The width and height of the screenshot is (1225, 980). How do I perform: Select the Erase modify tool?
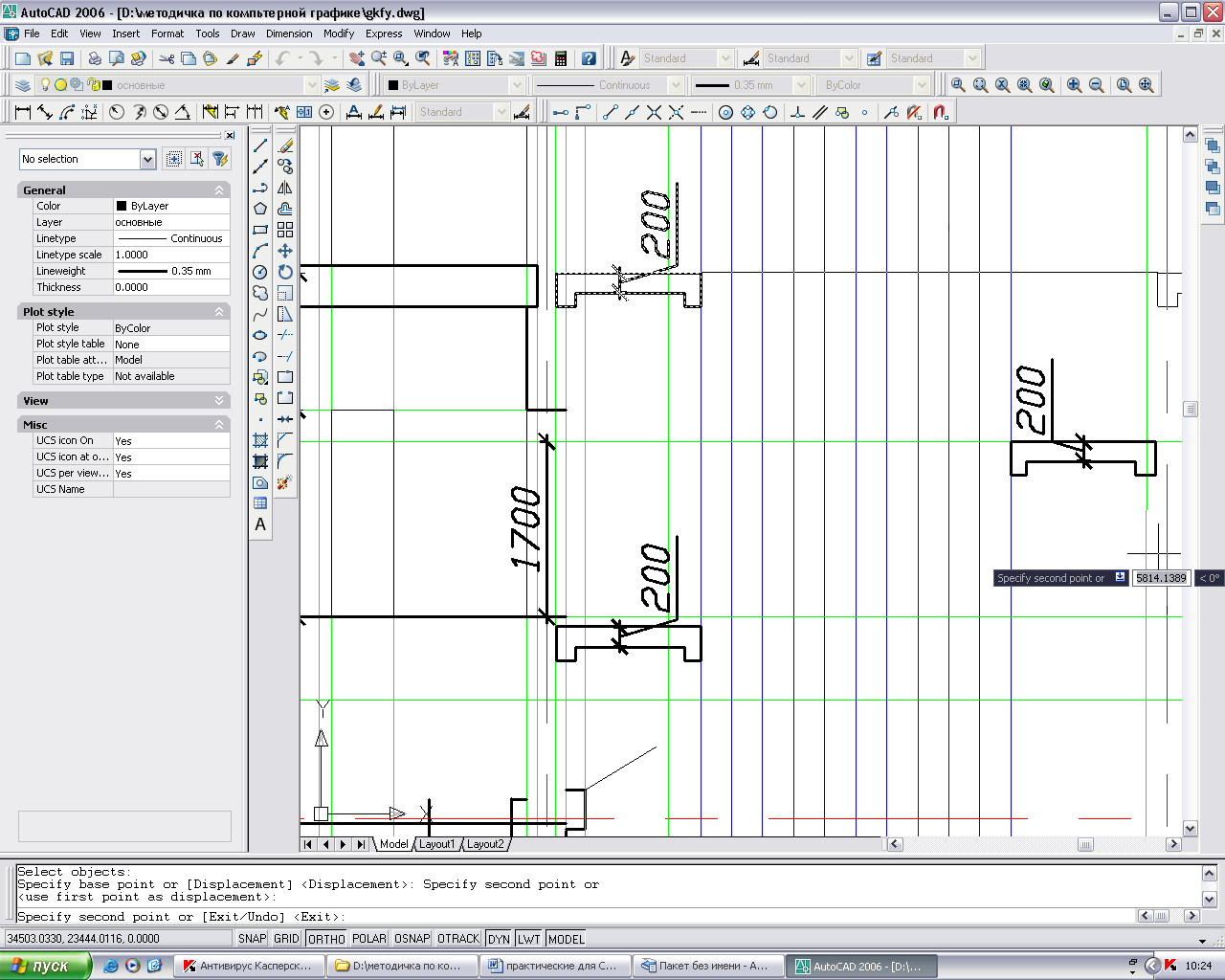pyautogui.click(x=285, y=145)
